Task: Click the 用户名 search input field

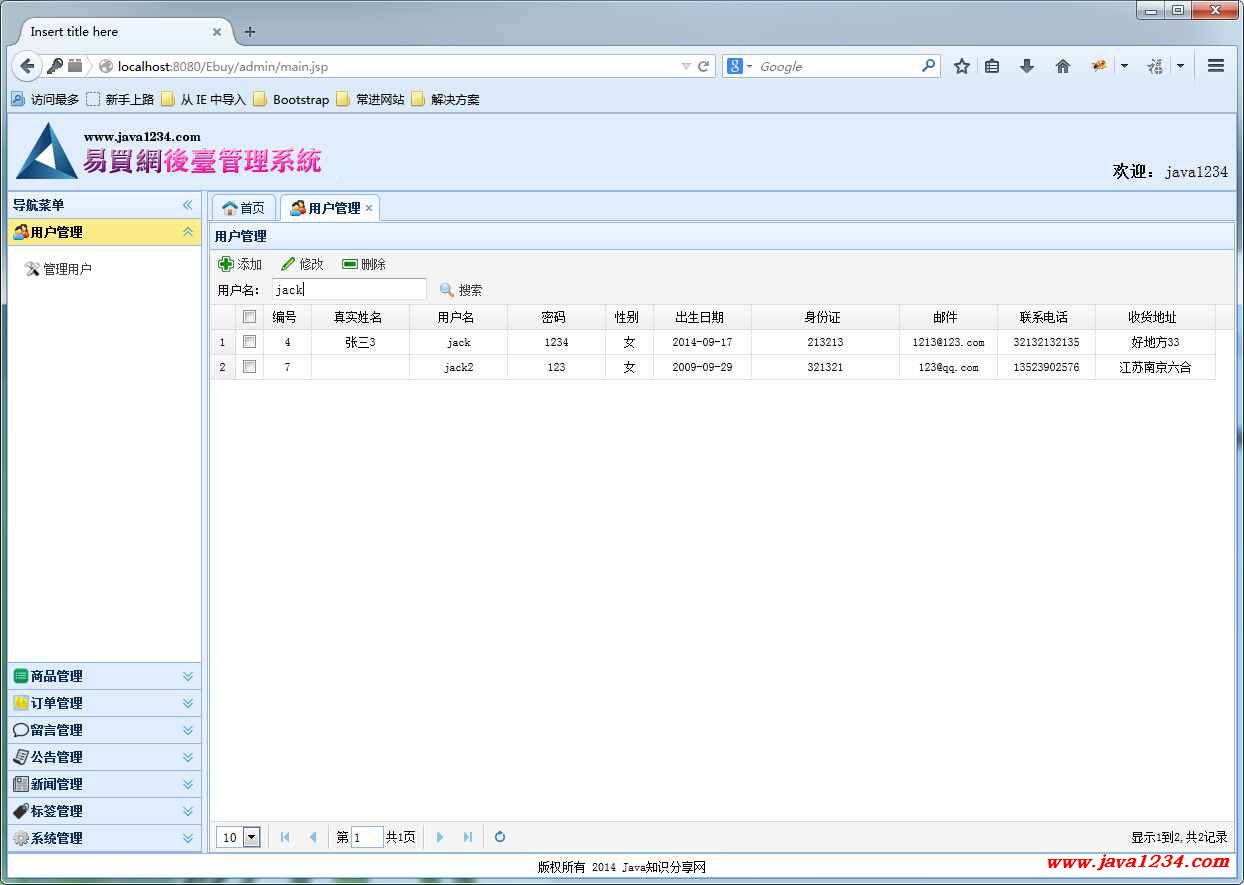Action: point(349,290)
